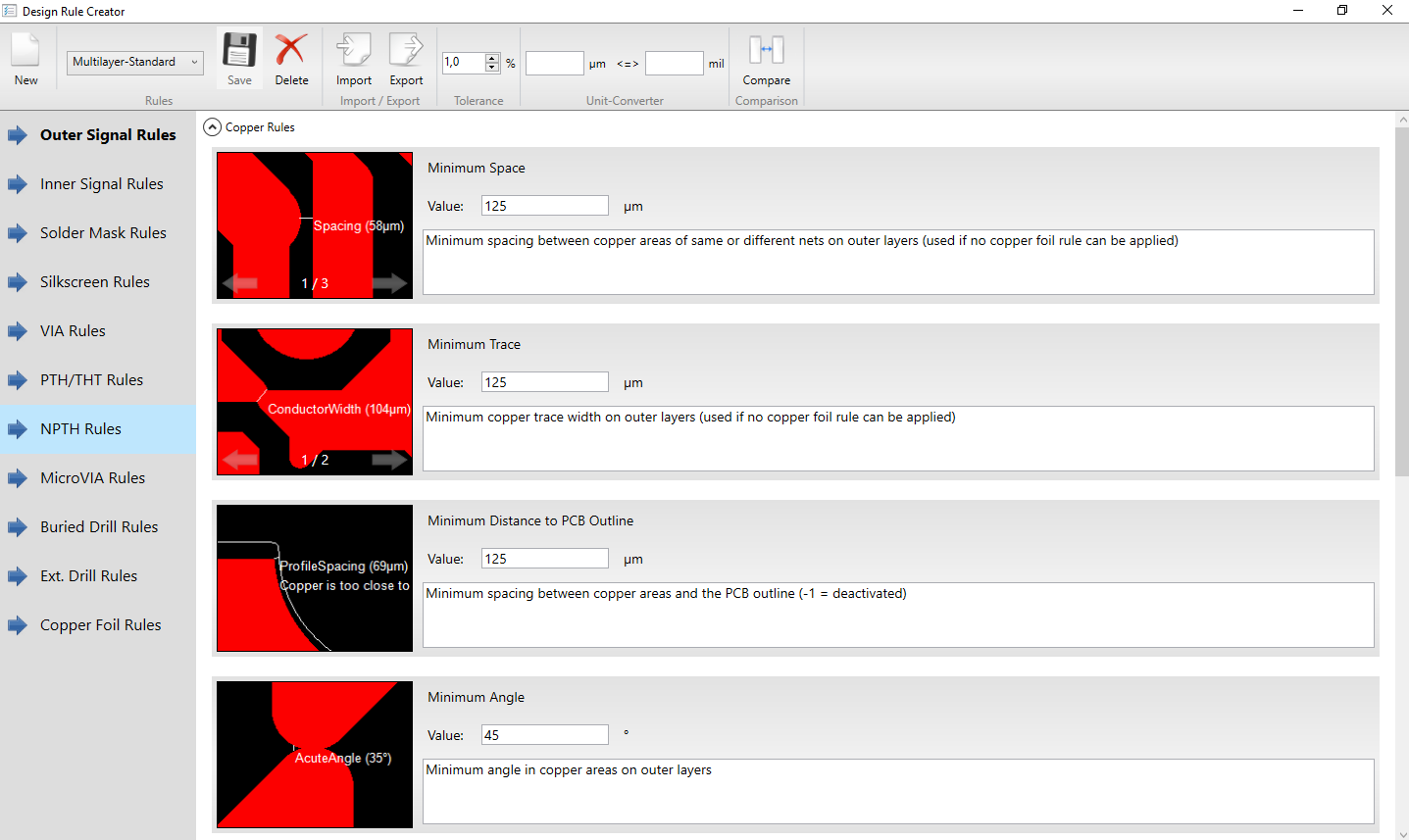Click arrow icon beside Outer Signal Rules
The image size is (1409, 840).
click(18, 135)
